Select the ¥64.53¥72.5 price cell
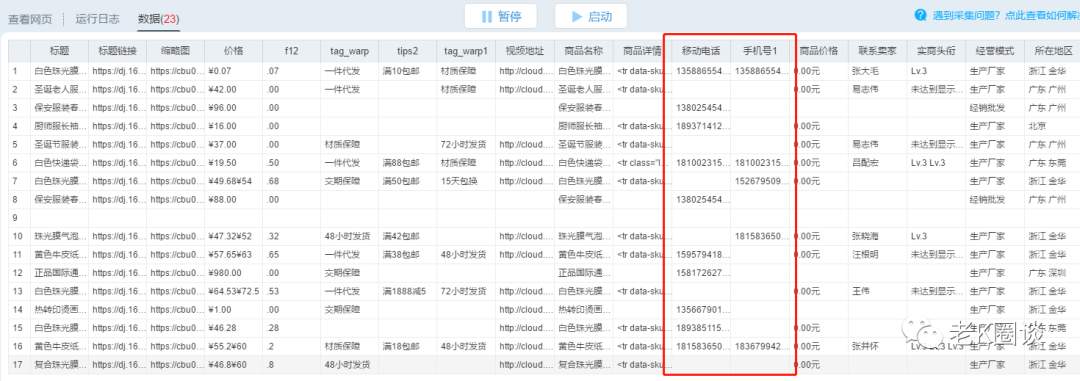 point(233,291)
